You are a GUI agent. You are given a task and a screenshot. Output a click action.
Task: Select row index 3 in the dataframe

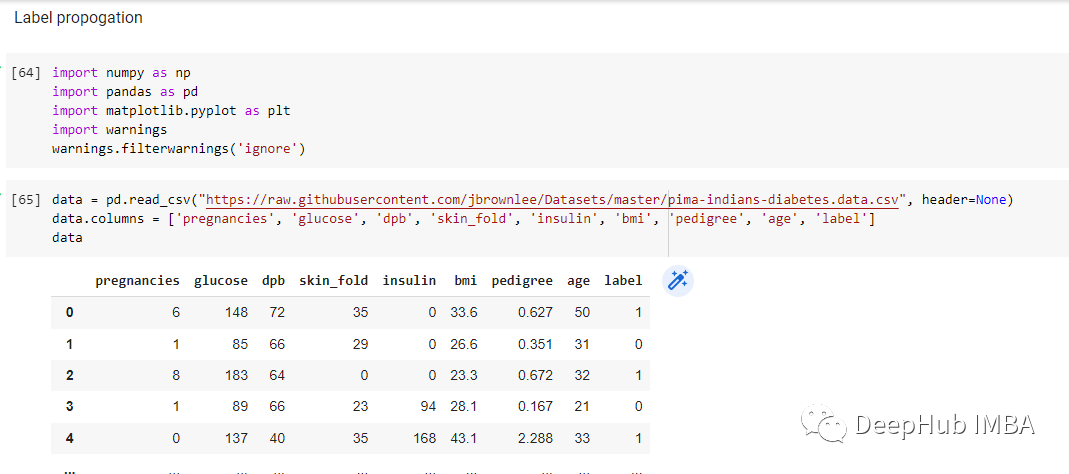coord(69,406)
